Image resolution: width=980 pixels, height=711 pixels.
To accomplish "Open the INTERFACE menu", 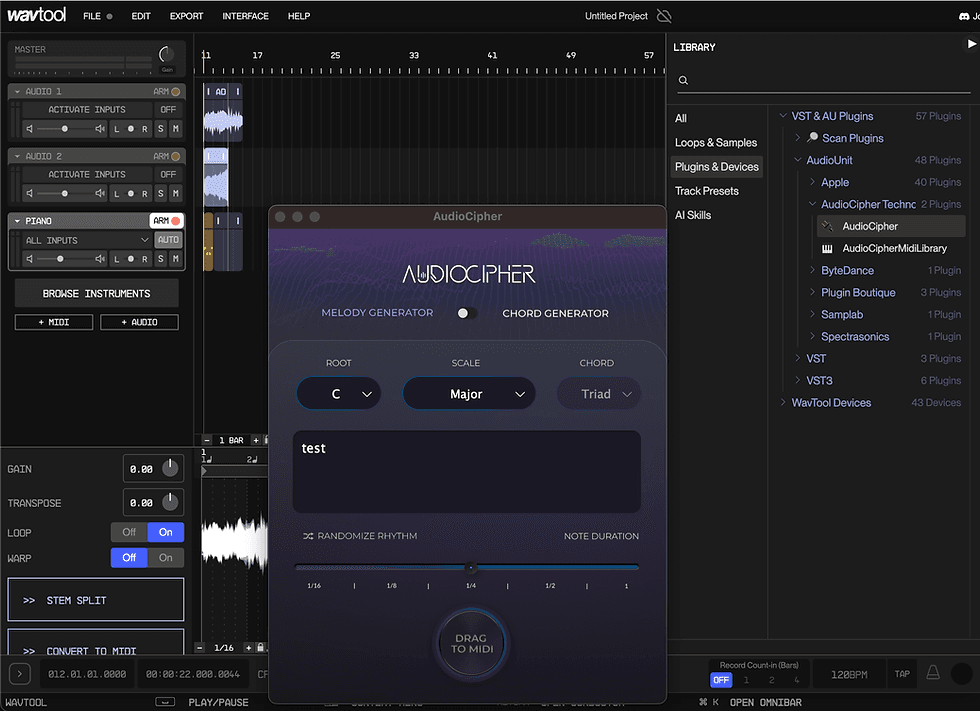I will point(245,16).
